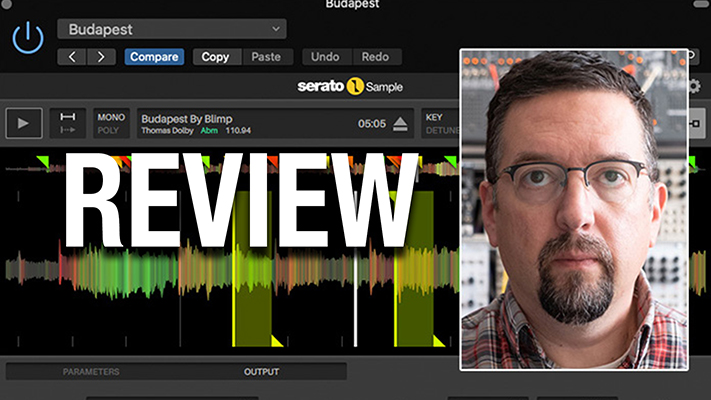Click the eject sample icon
This screenshot has height=400, width=711.
coord(400,124)
